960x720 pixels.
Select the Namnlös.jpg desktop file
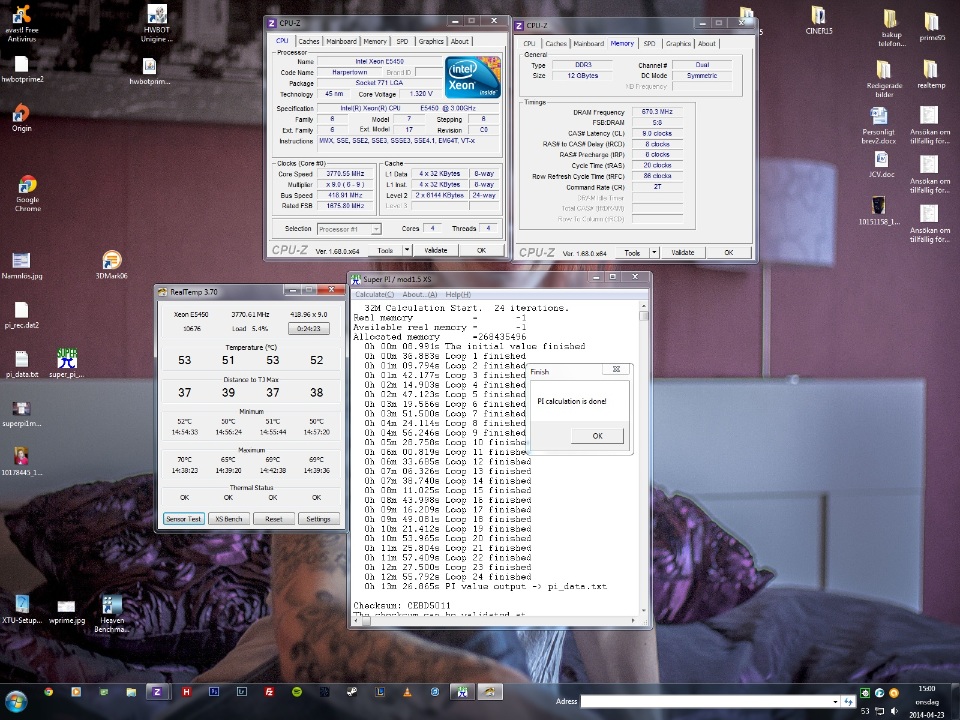pyautogui.click(x=22, y=266)
